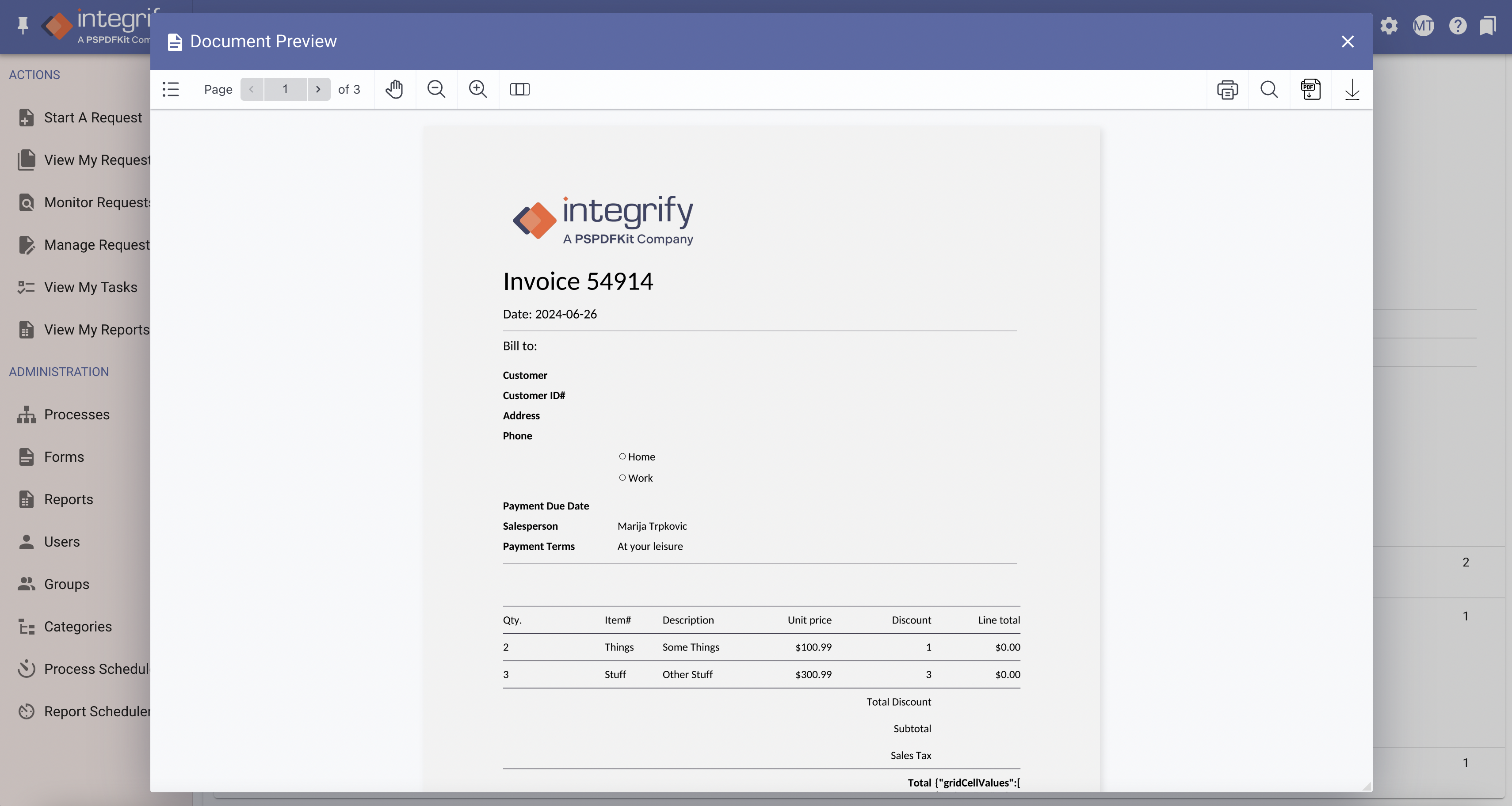
Task: Open search in document preview
Action: point(1269,89)
